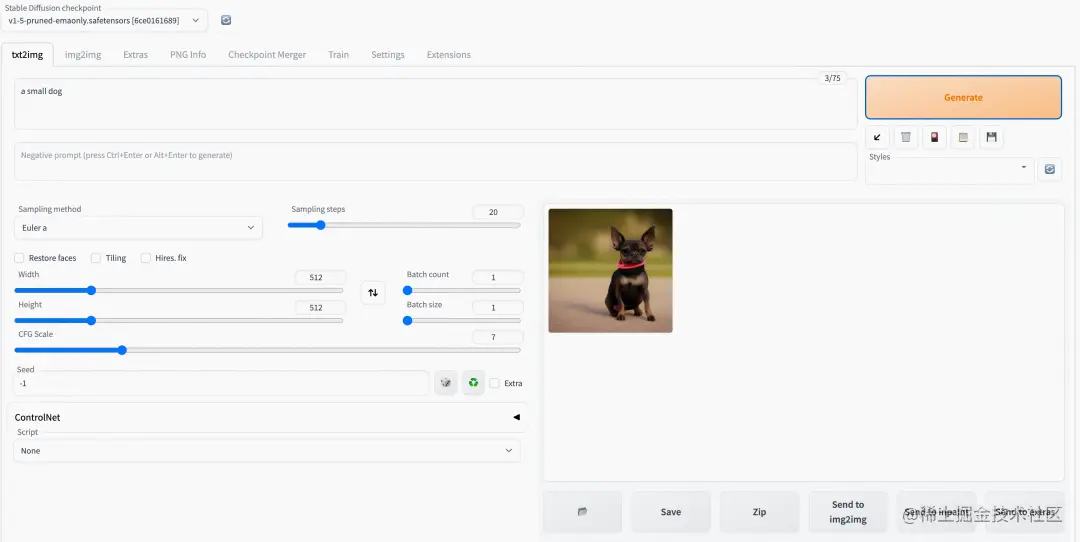Open the PNG Info tab
Viewport: 1080px width, 542px height.
pos(188,54)
